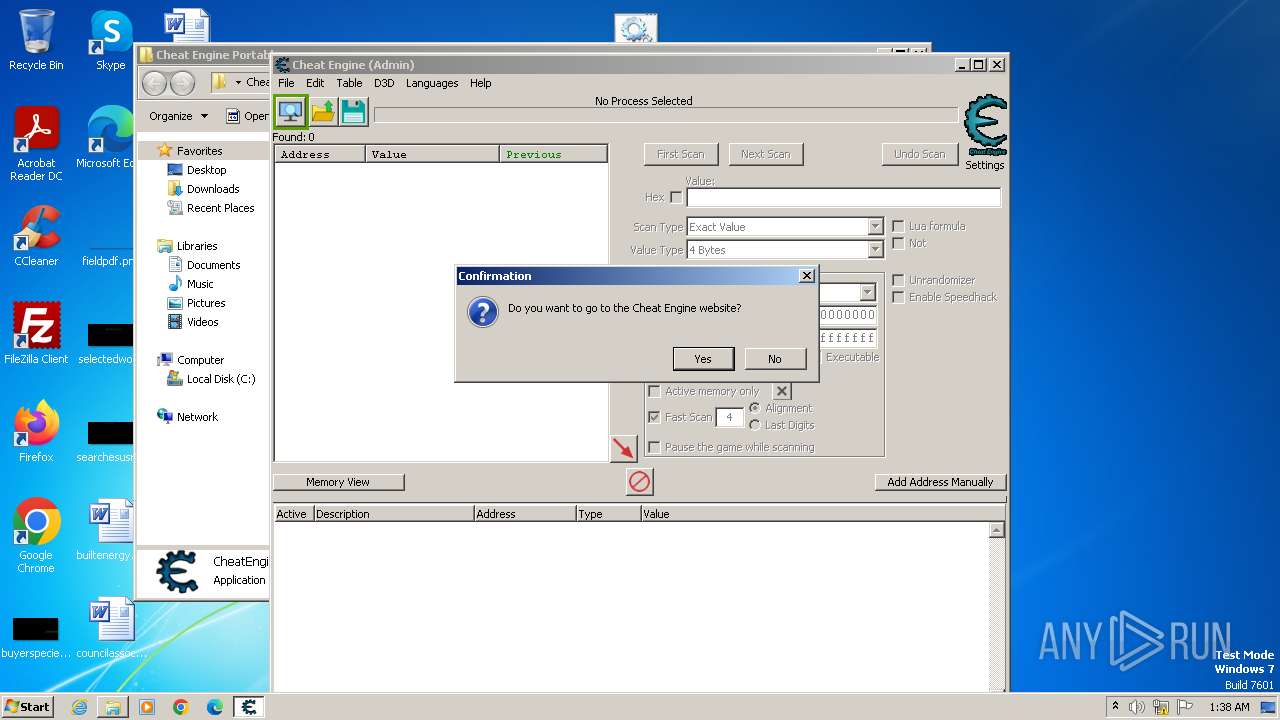Toggle the Hex checkbox
The image size is (1280, 720).
click(676, 197)
